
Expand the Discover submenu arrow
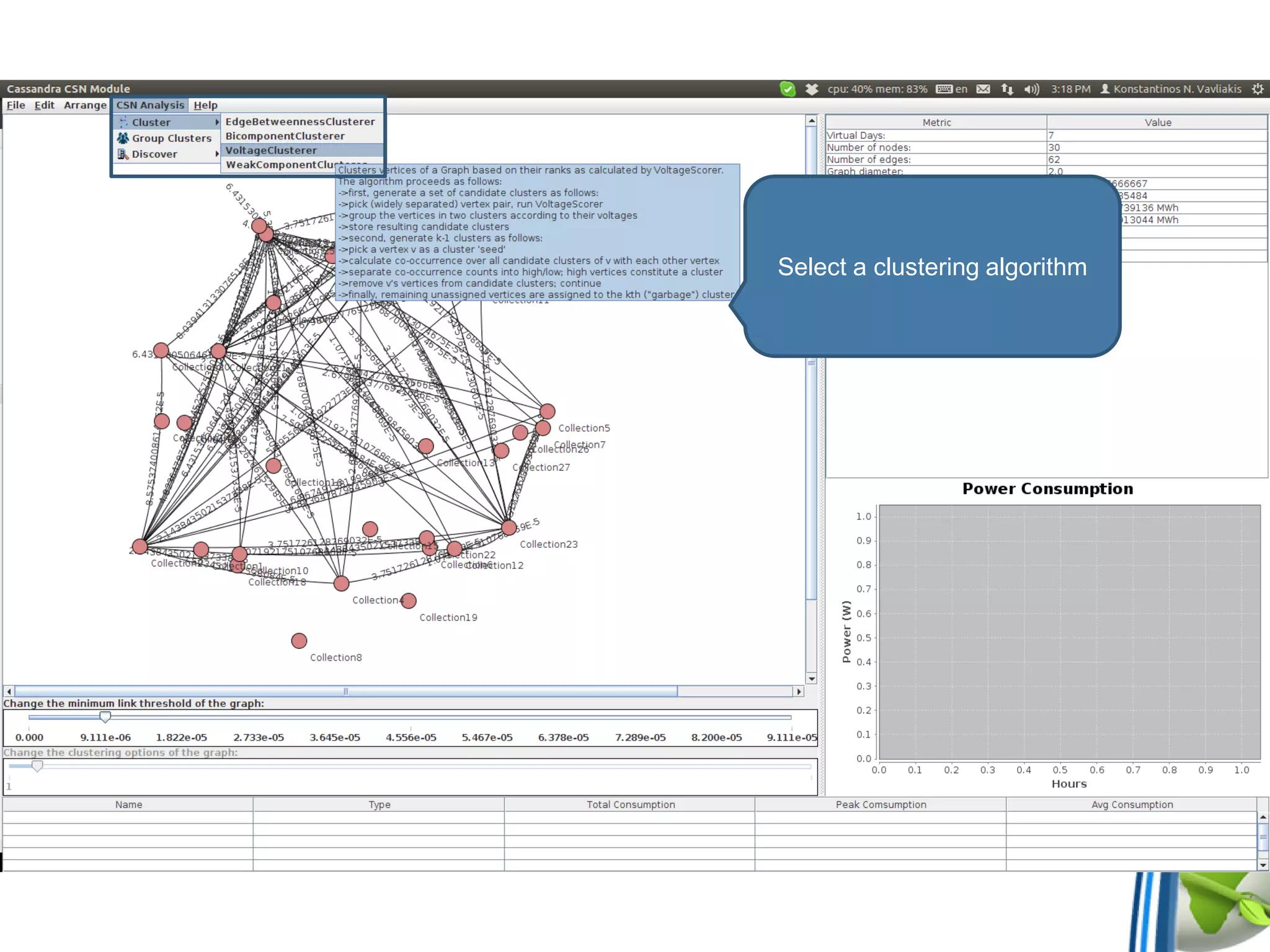click(x=217, y=154)
